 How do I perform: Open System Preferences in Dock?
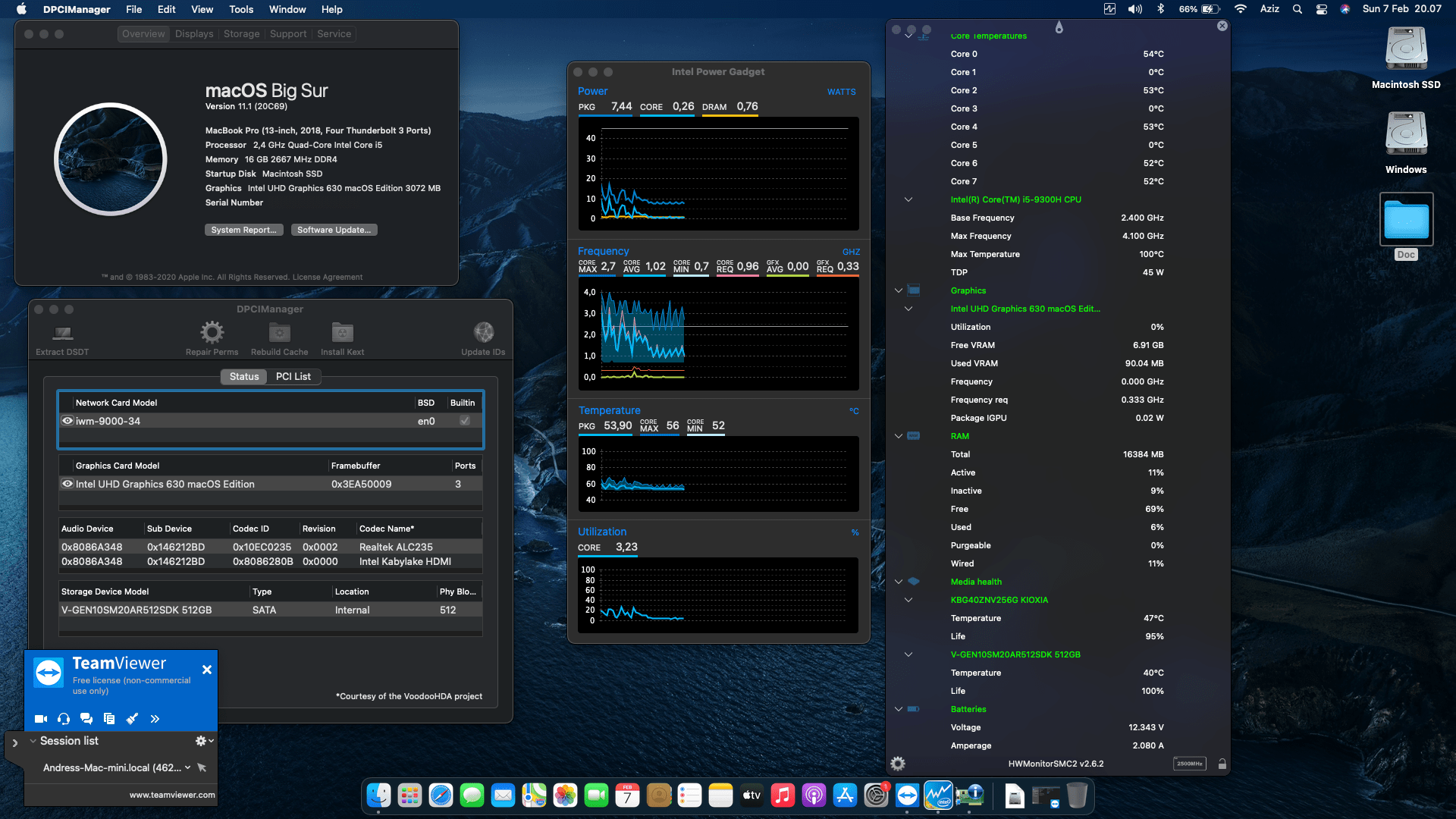pos(876,795)
